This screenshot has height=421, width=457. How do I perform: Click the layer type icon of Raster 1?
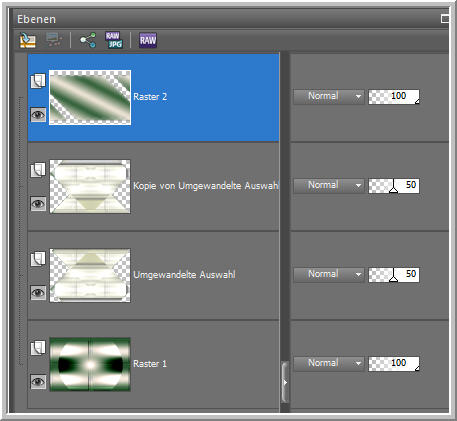pyautogui.click(x=38, y=348)
